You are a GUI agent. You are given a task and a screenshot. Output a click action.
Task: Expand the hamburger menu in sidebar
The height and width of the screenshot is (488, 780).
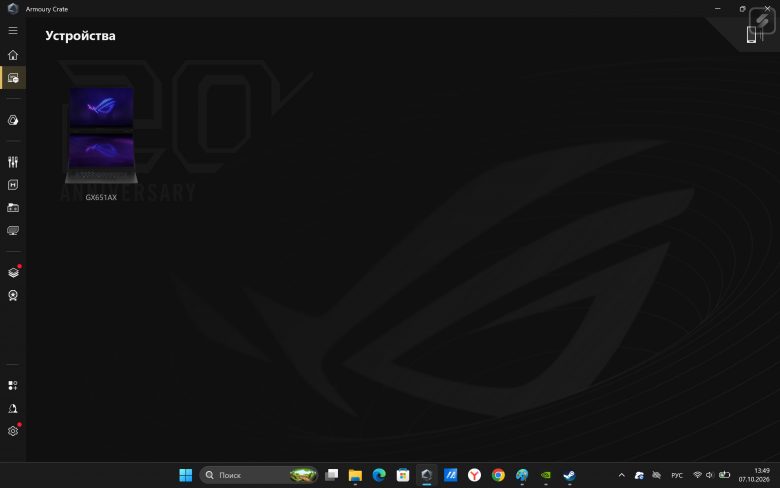pos(13,31)
